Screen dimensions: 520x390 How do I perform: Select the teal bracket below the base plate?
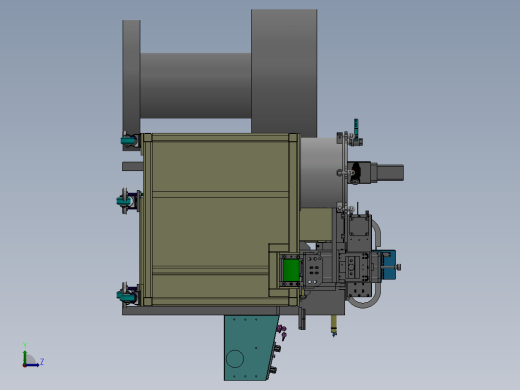click(x=250, y=348)
